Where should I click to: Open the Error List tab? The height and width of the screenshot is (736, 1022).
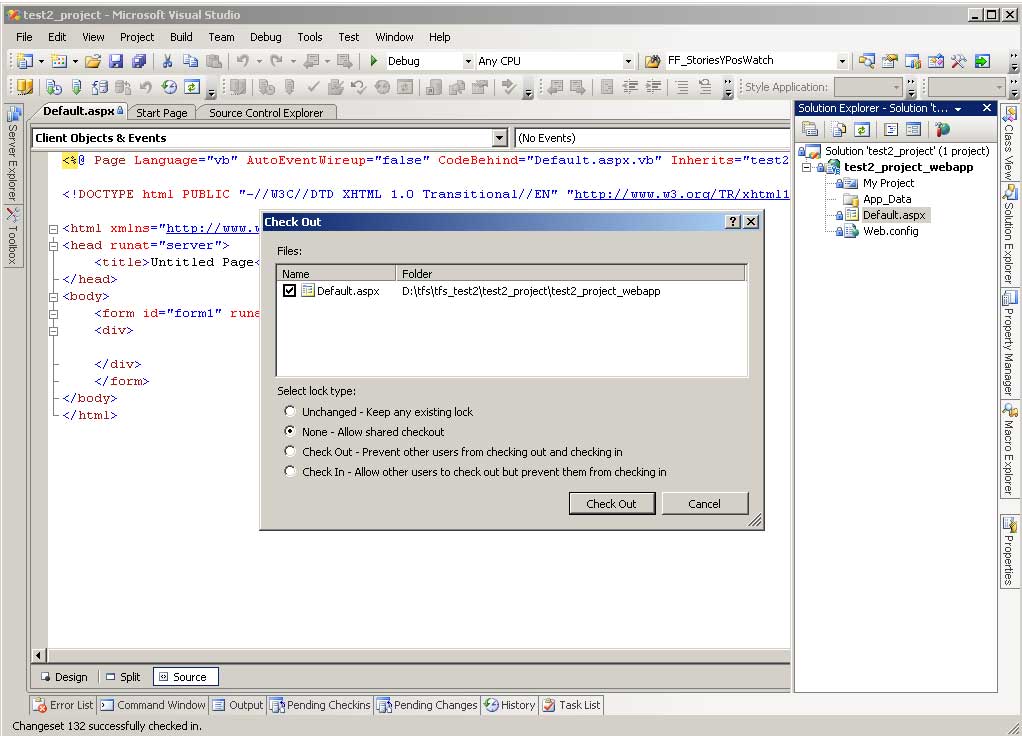coord(64,705)
